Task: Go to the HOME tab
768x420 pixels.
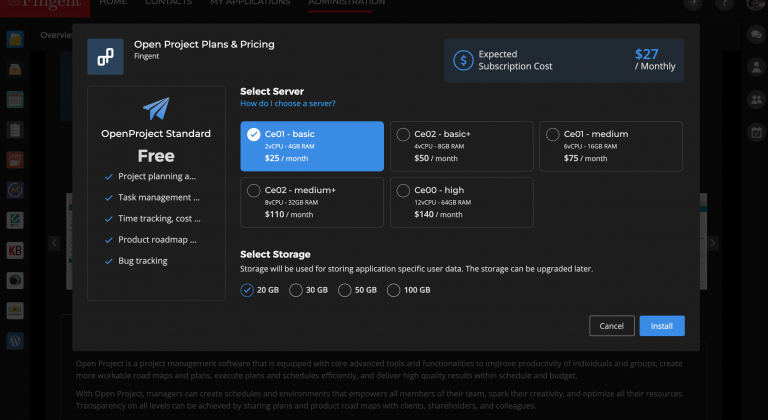Action: [x=113, y=3]
